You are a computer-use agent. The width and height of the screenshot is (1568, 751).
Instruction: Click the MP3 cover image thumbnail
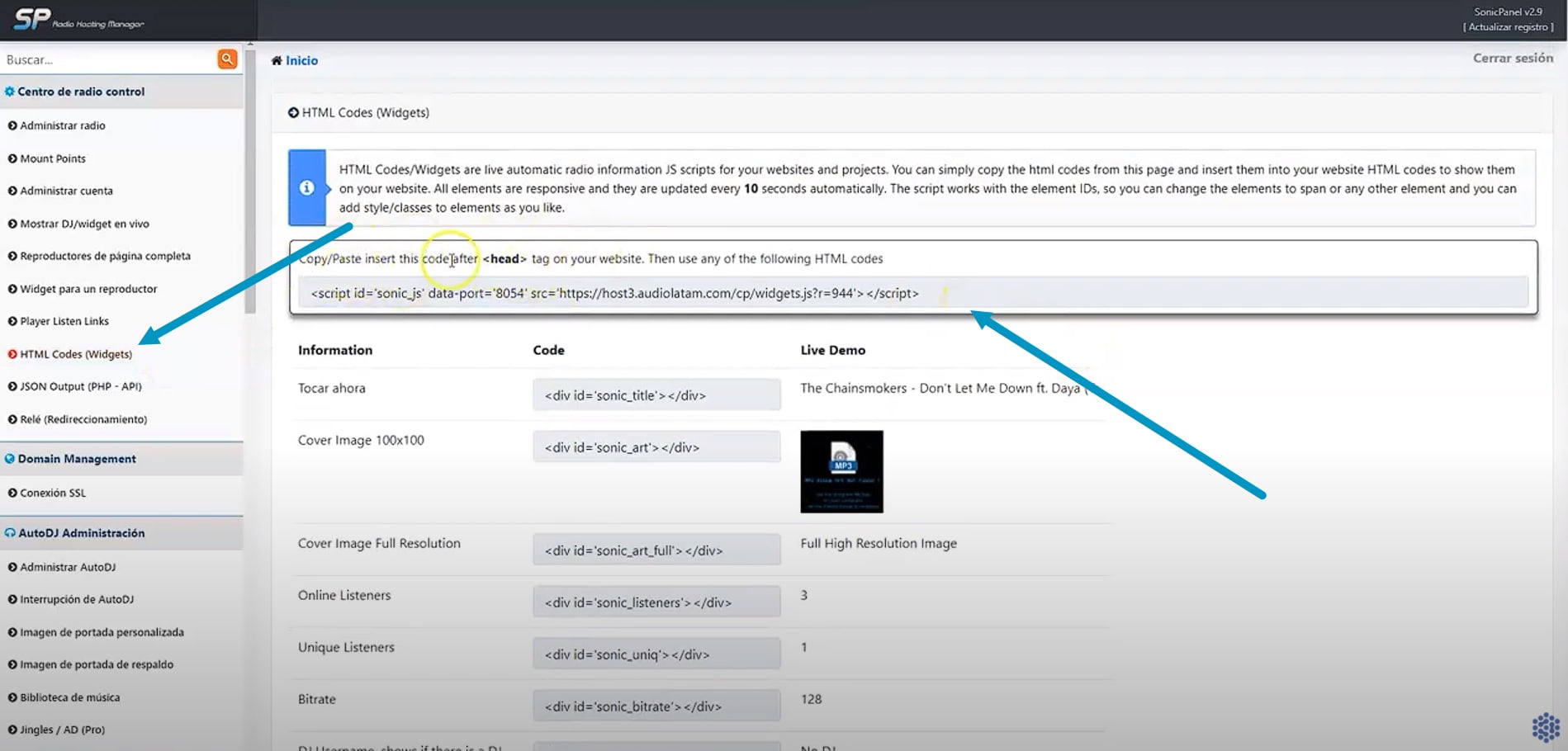pyautogui.click(x=841, y=471)
